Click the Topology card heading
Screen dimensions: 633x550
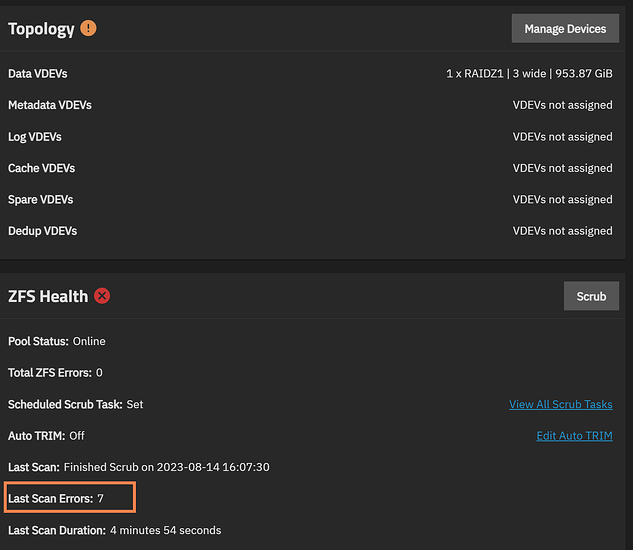[41, 29]
